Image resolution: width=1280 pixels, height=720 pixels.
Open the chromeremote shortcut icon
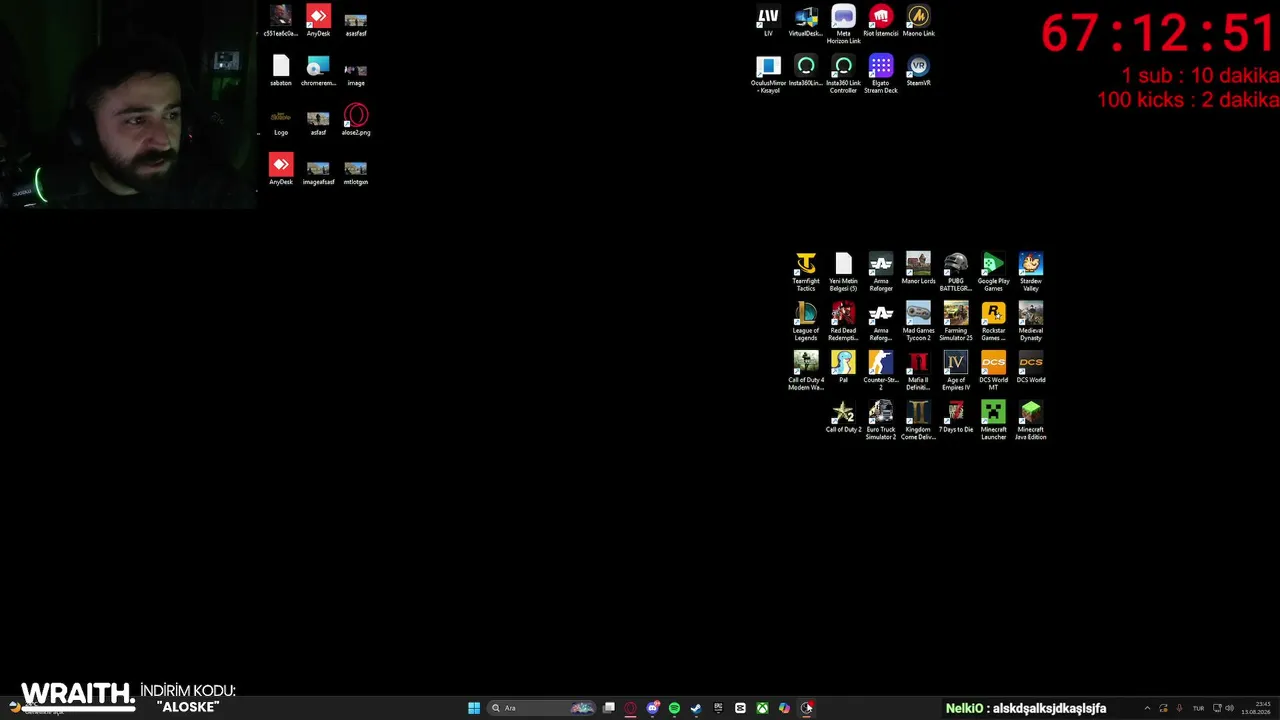click(x=318, y=71)
